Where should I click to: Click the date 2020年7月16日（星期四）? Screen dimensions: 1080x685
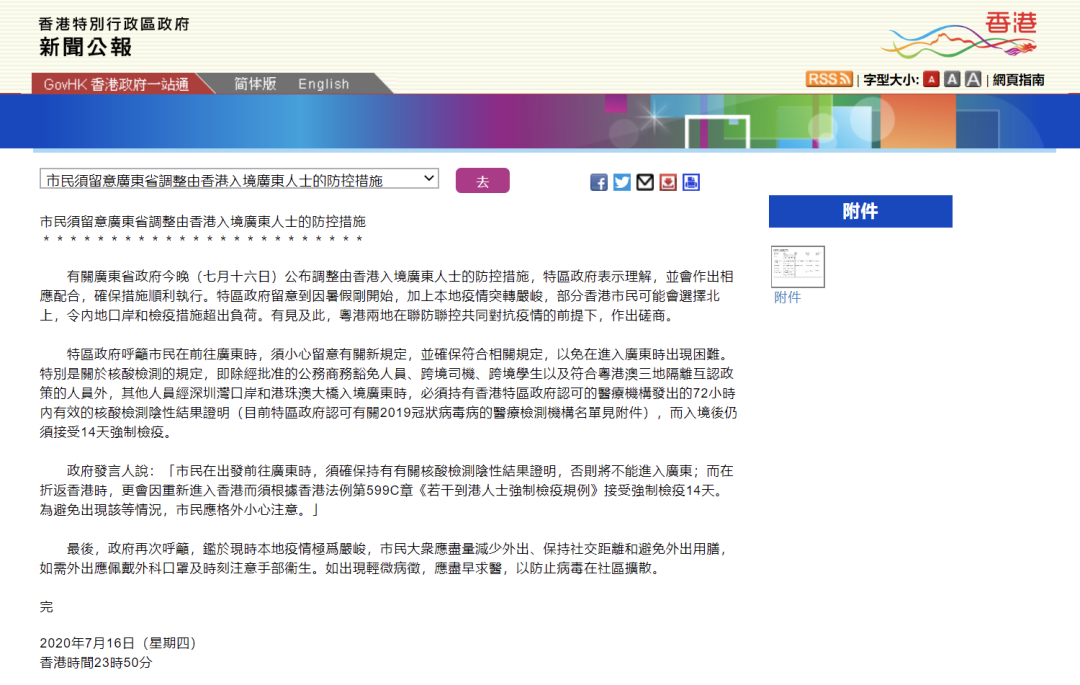click(x=118, y=643)
